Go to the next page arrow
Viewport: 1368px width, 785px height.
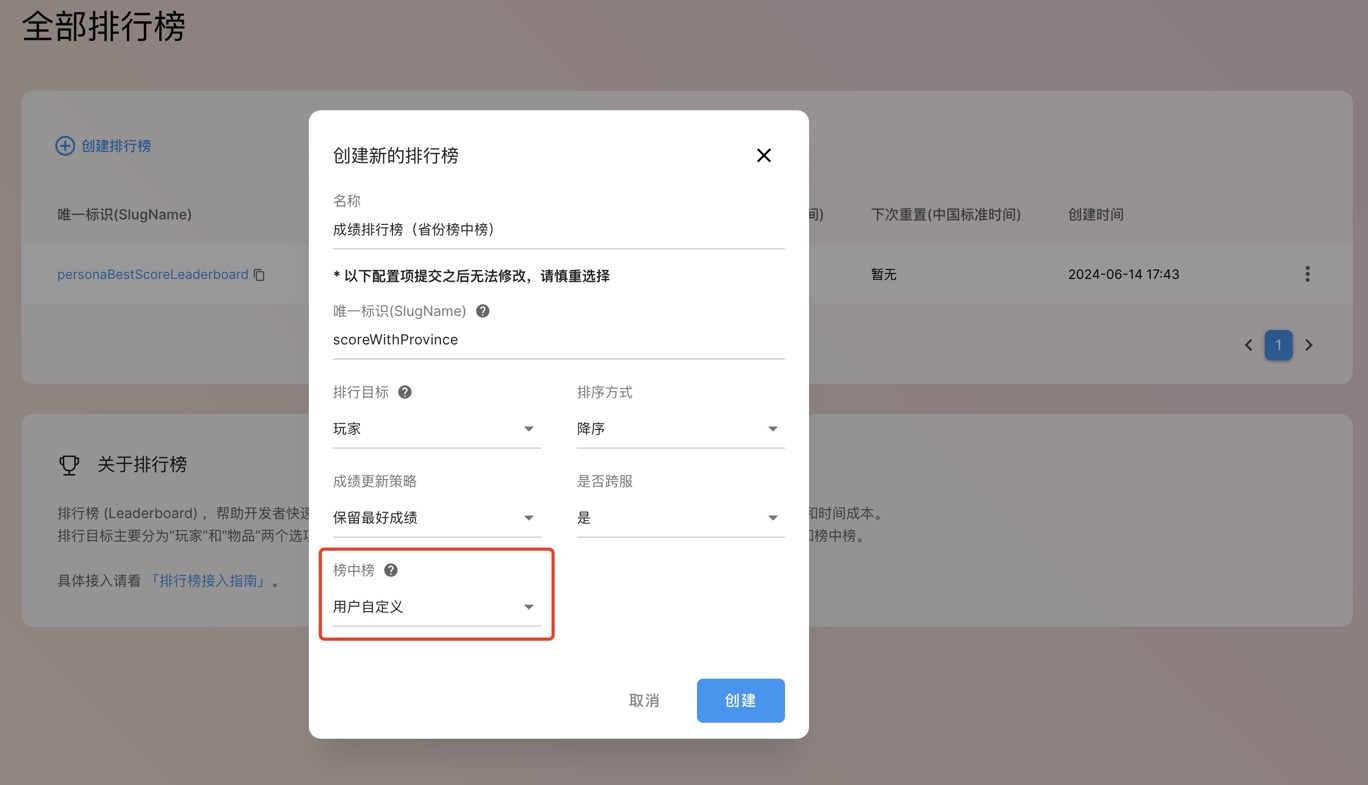1308,345
